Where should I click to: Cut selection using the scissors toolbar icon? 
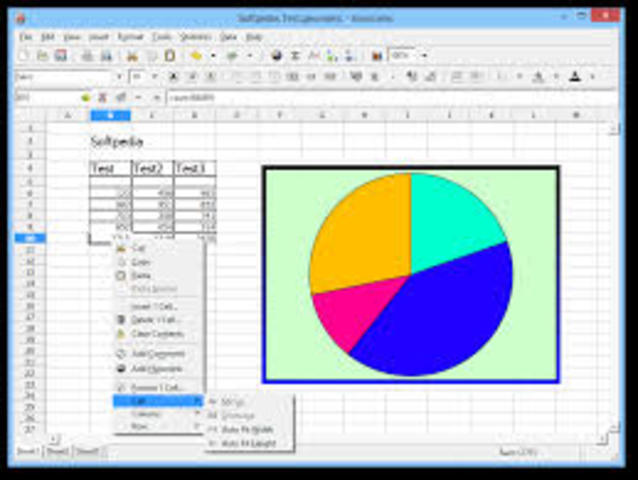tap(132, 56)
